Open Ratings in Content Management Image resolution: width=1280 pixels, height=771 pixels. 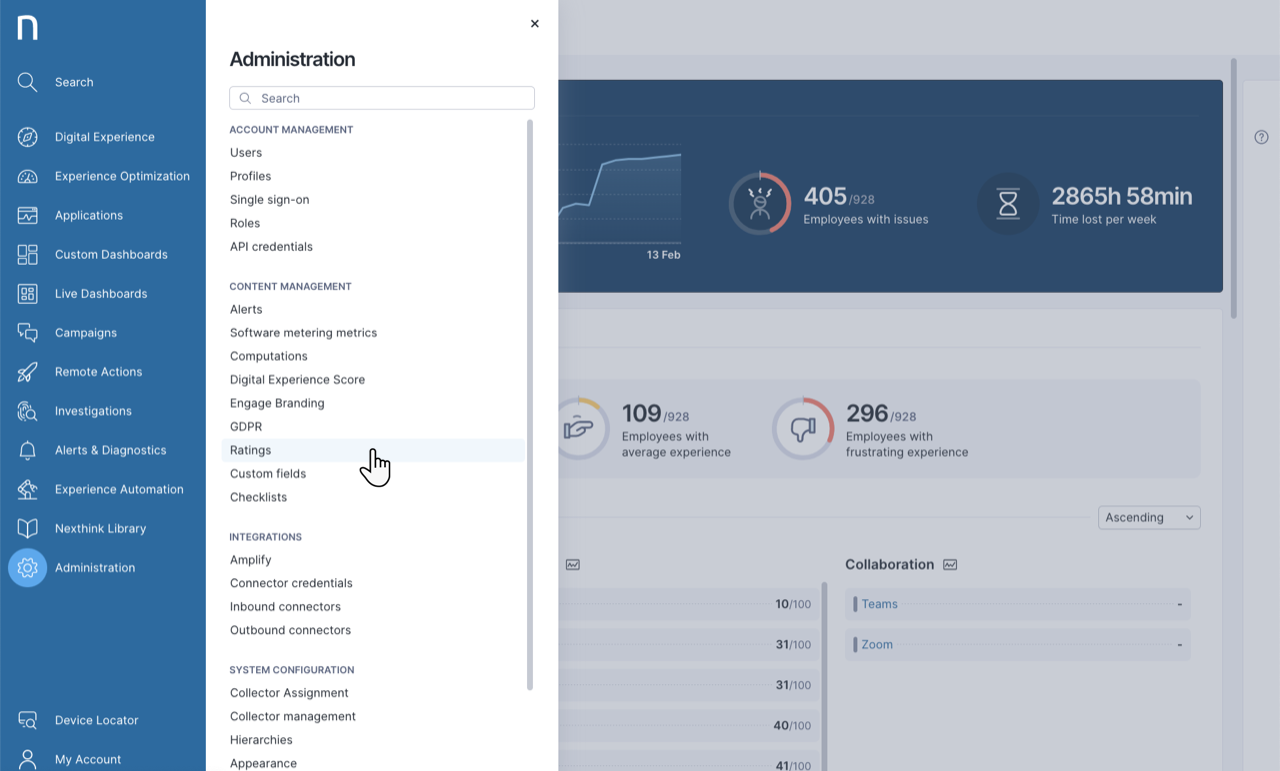(251, 450)
